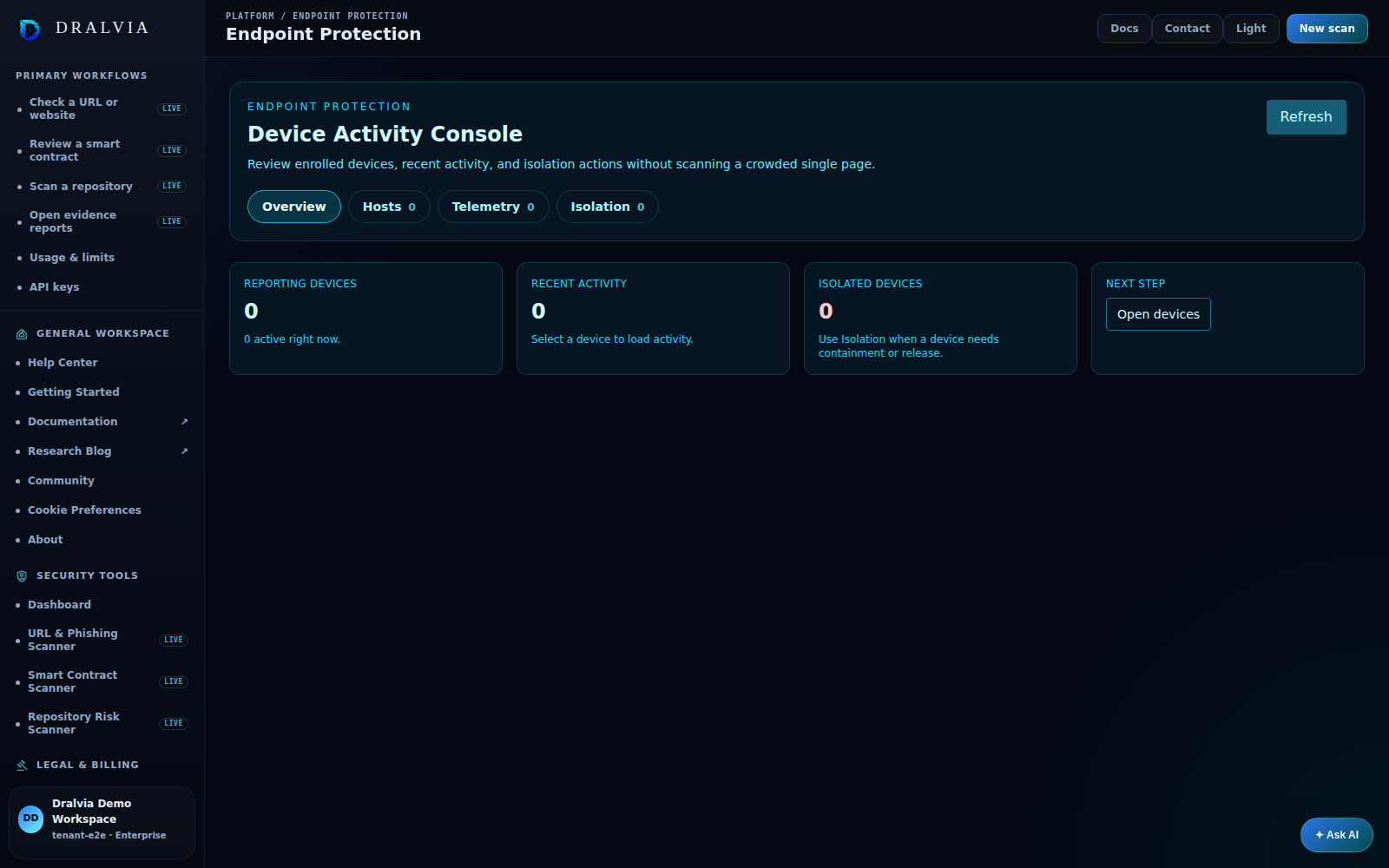Open the Documentation link
Screen dimensions: 1389x868
(x=102, y=422)
